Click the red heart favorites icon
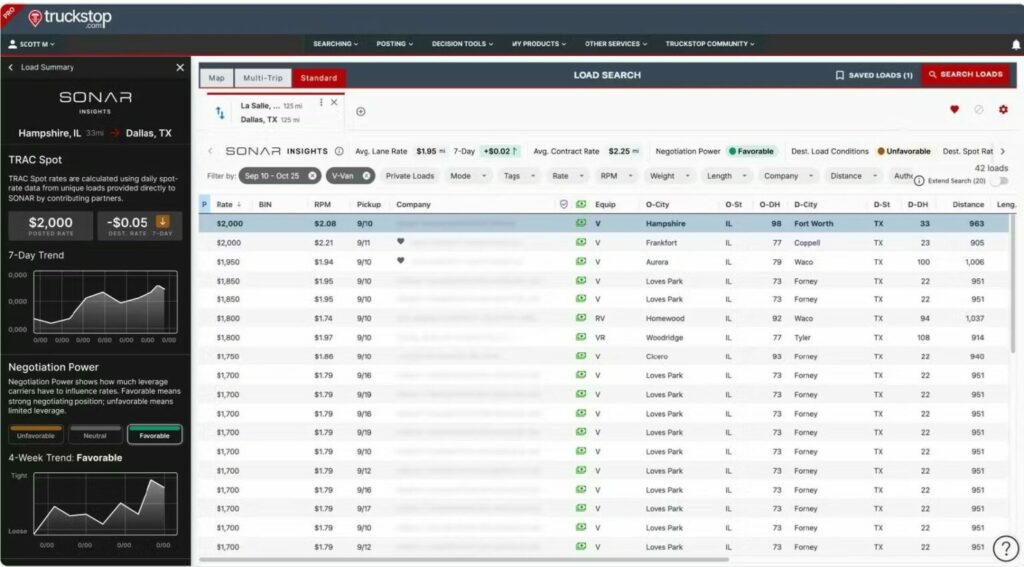 tap(954, 110)
